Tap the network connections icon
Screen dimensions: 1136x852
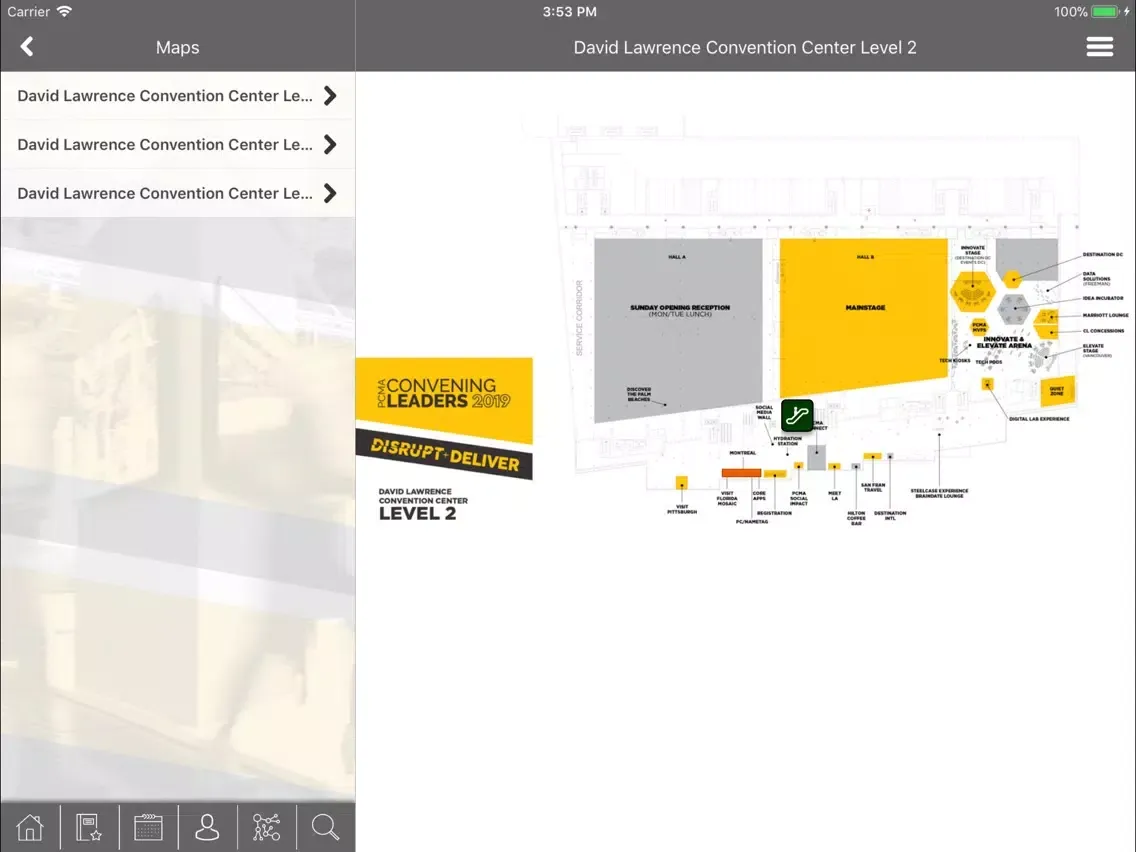[x=266, y=827]
